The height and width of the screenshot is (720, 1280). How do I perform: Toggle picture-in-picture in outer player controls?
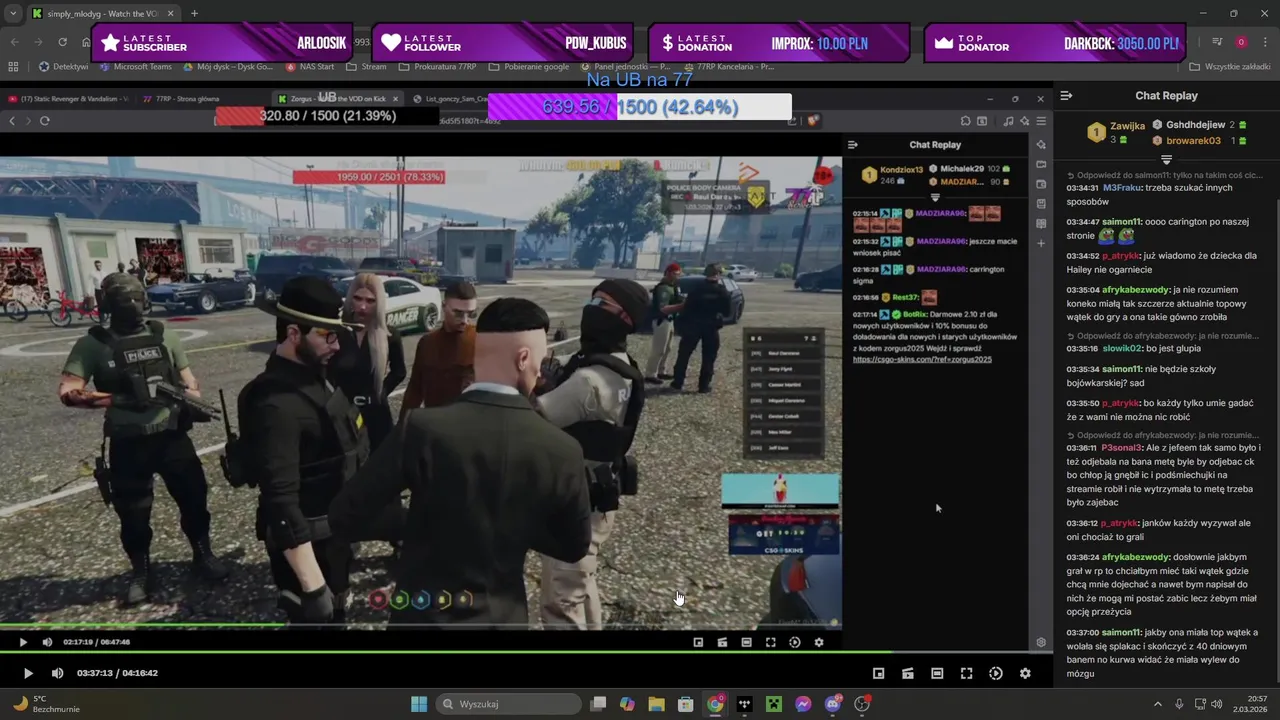[878, 673]
